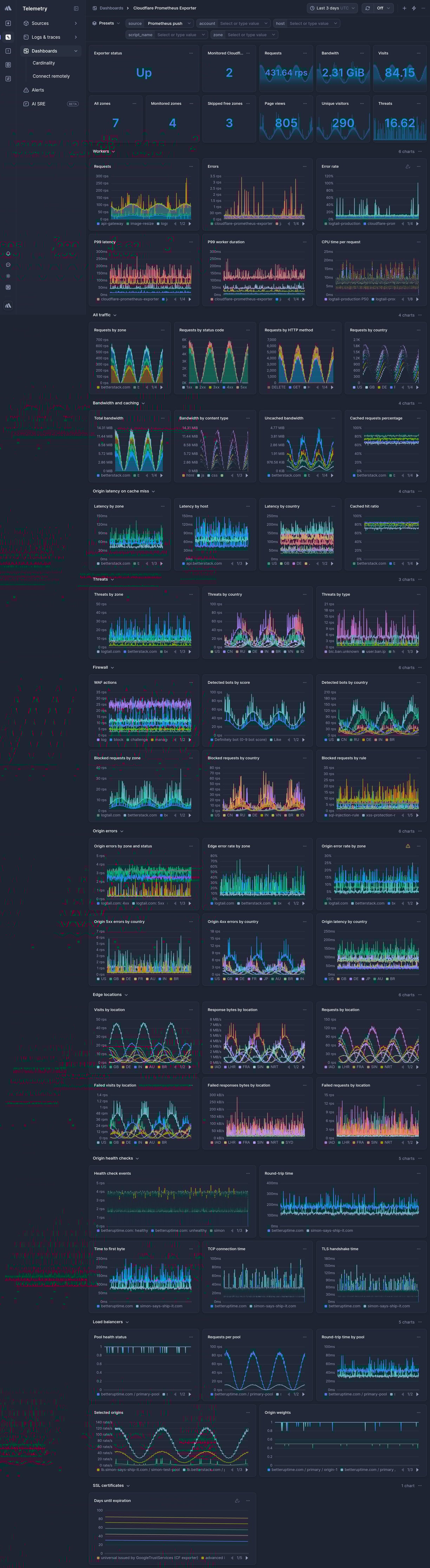Open the zone filter dropdown
This screenshot has height=1568, width=430.
coord(245,35)
